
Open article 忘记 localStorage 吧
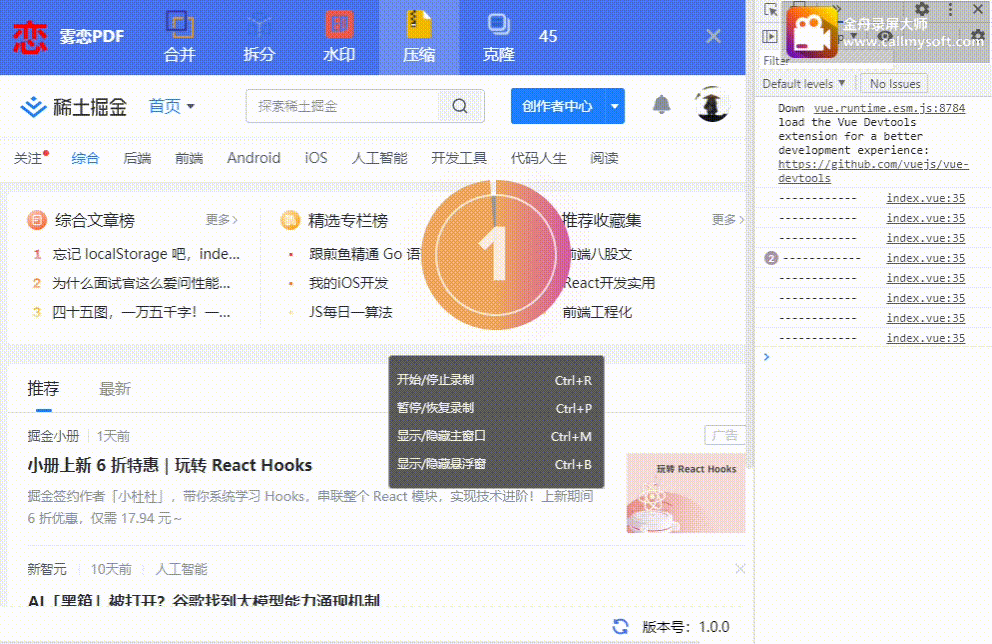[146, 254]
